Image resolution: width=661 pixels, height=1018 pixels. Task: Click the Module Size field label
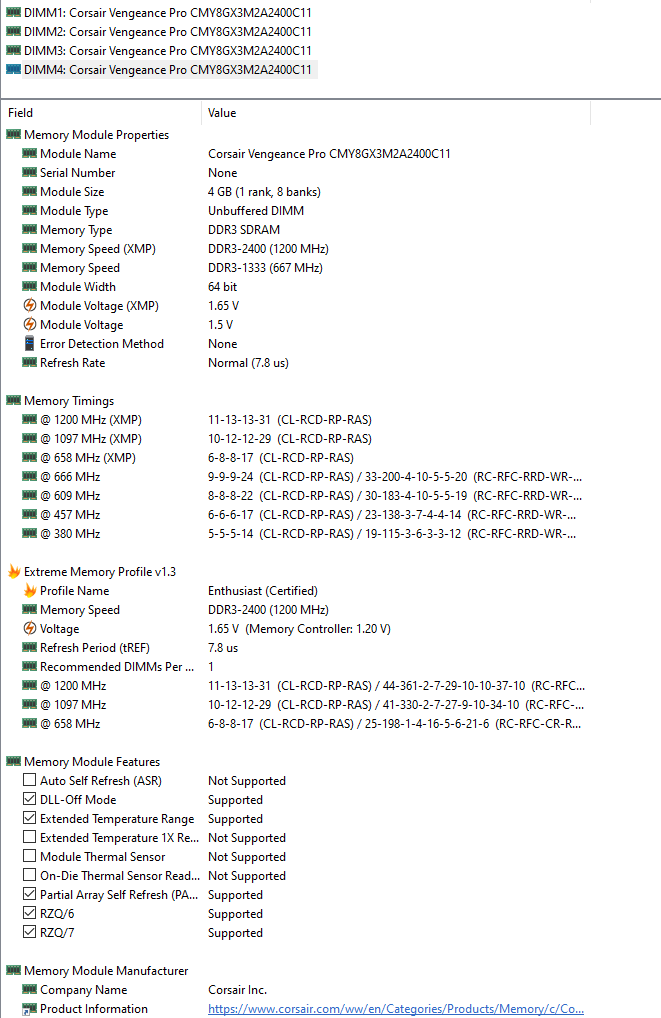(72, 192)
